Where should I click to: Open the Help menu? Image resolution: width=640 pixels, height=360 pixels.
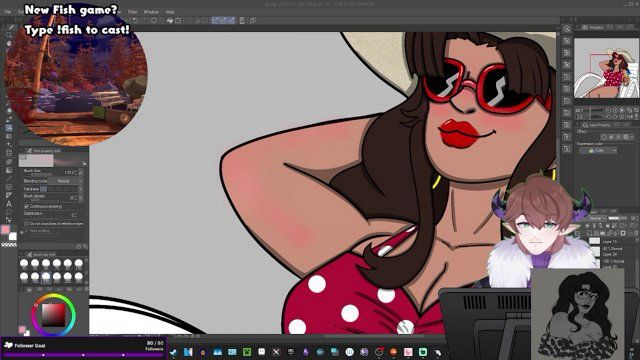pyautogui.click(x=170, y=12)
